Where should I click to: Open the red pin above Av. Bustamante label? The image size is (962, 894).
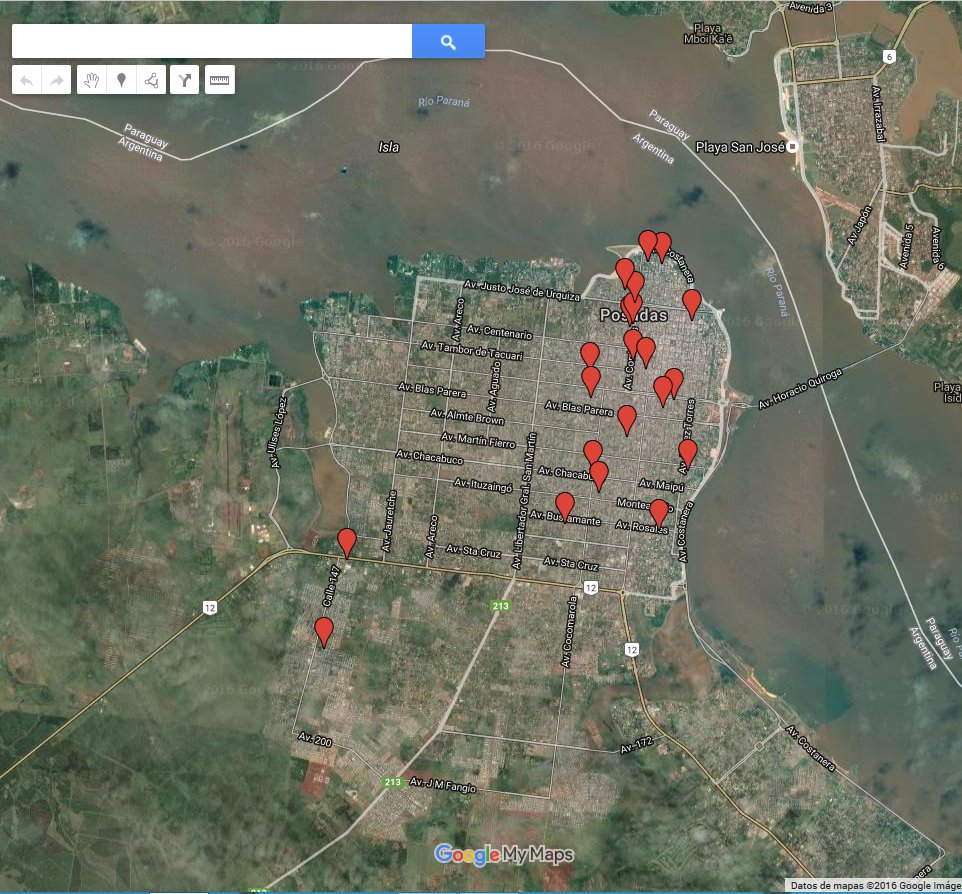tap(565, 506)
